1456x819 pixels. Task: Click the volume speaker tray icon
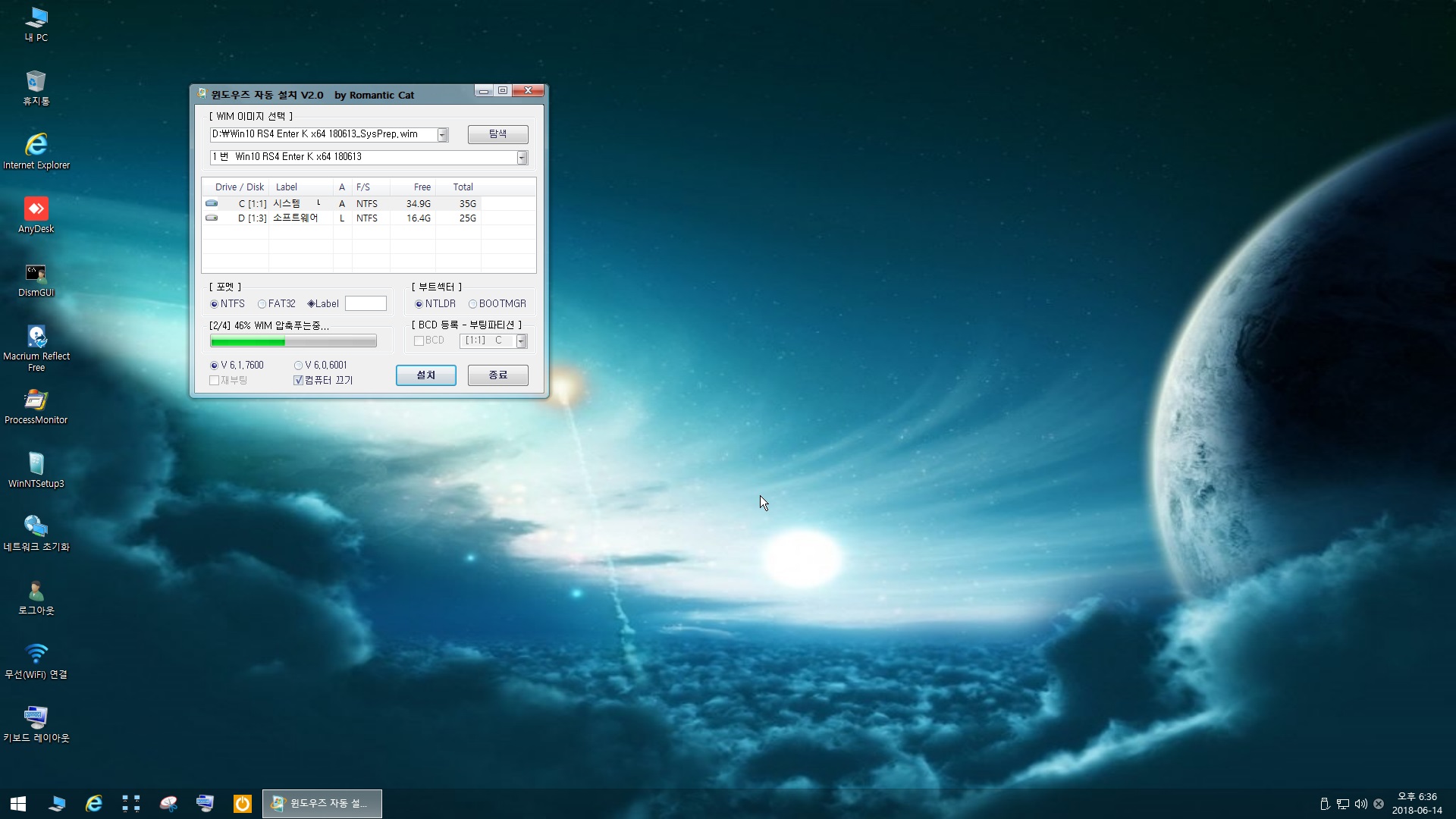pos(1361,804)
